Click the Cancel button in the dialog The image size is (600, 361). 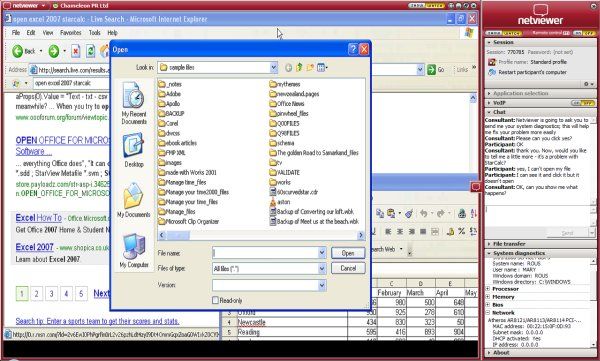click(x=348, y=268)
